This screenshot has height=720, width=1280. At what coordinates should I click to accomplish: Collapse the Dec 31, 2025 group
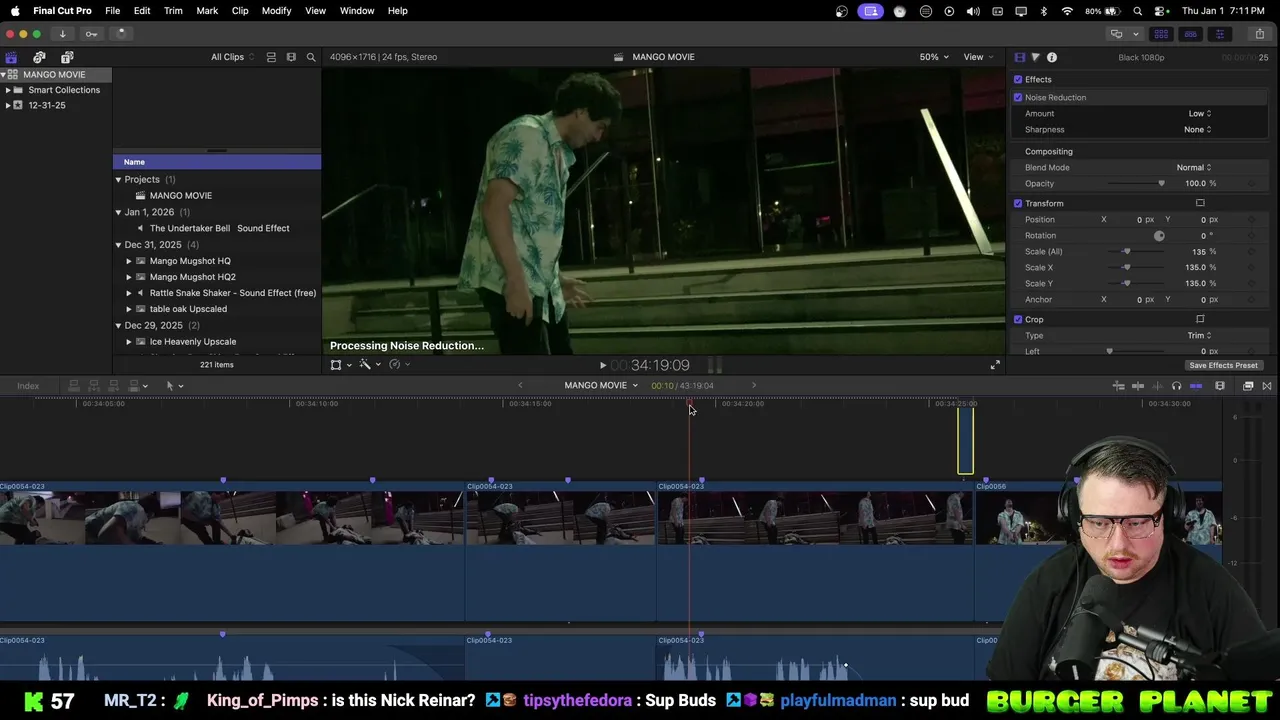click(x=118, y=245)
